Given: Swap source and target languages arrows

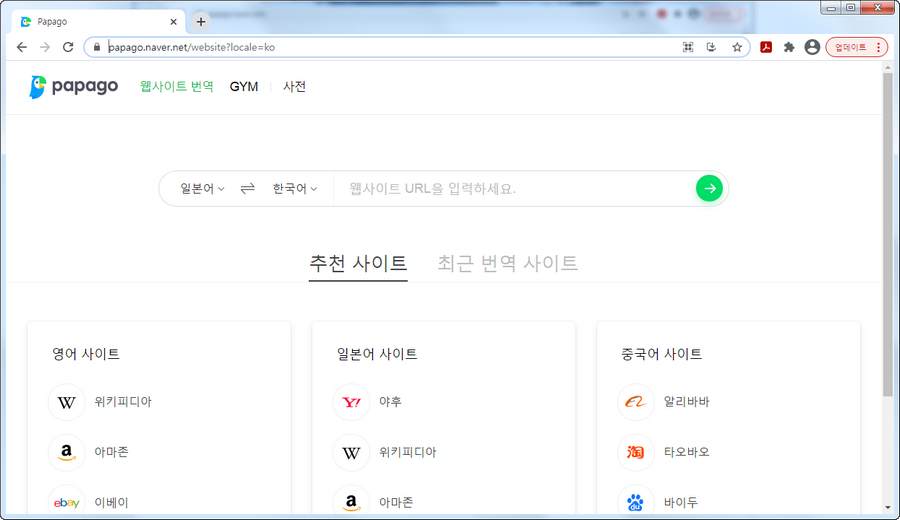Looking at the screenshot, I should coord(247,188).
